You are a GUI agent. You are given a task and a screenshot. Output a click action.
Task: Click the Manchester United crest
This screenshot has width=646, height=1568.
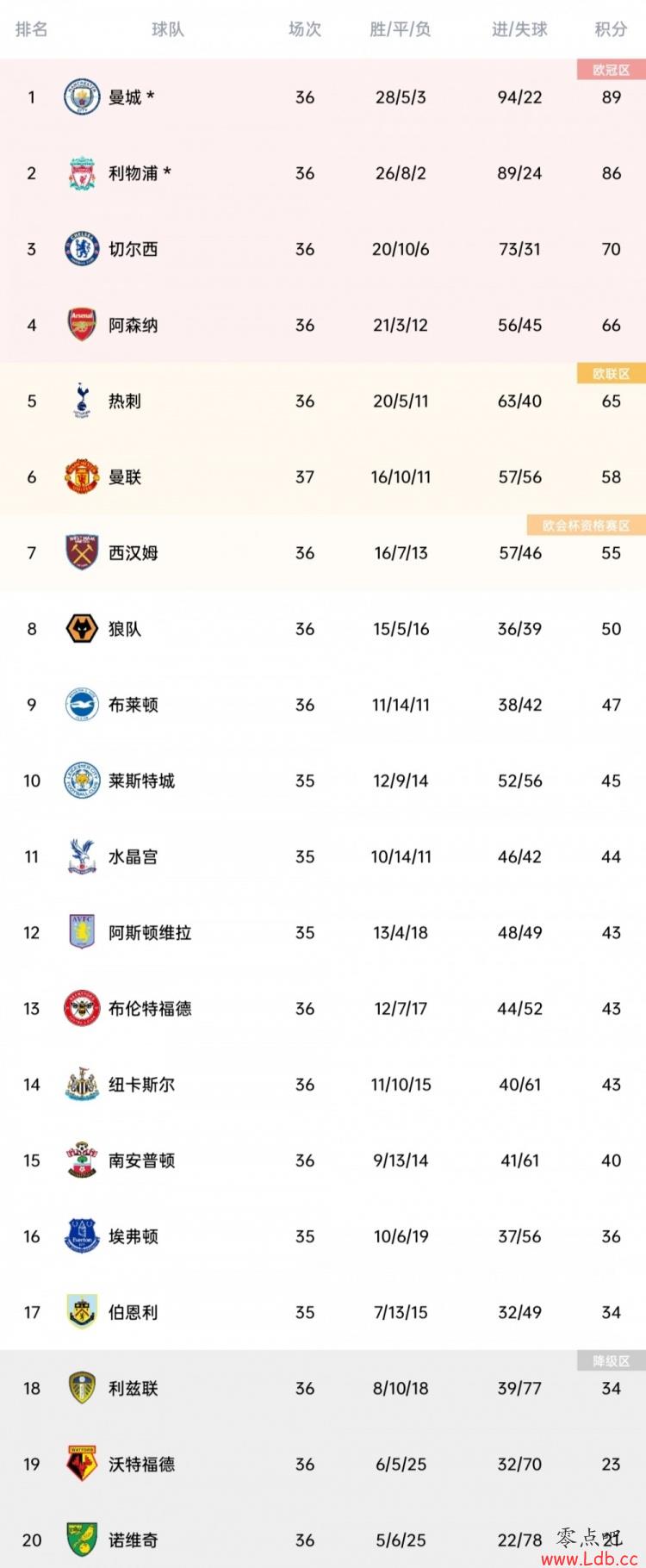(x=83, y=476)
